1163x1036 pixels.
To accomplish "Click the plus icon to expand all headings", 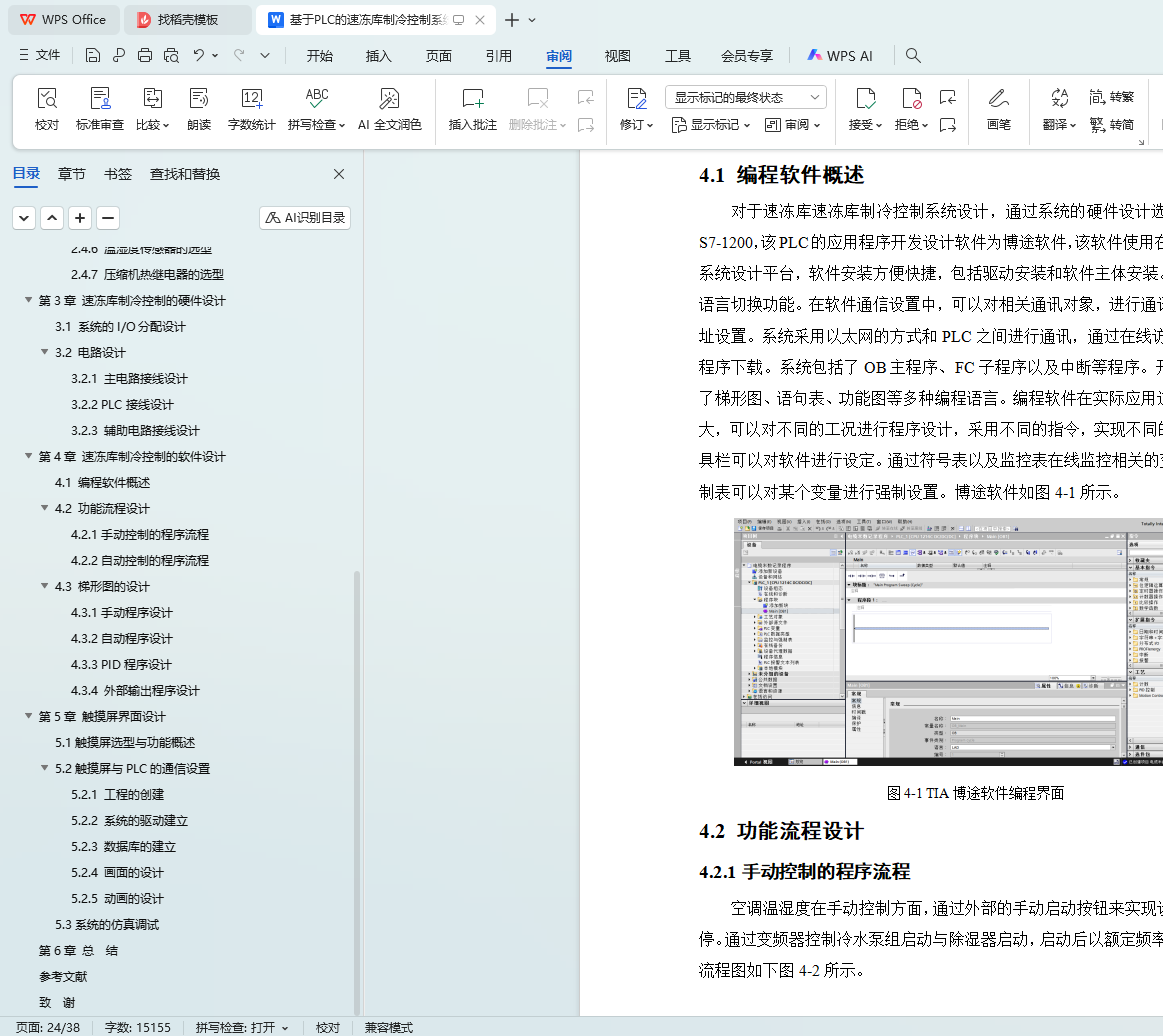I will (x=80, y=218).
